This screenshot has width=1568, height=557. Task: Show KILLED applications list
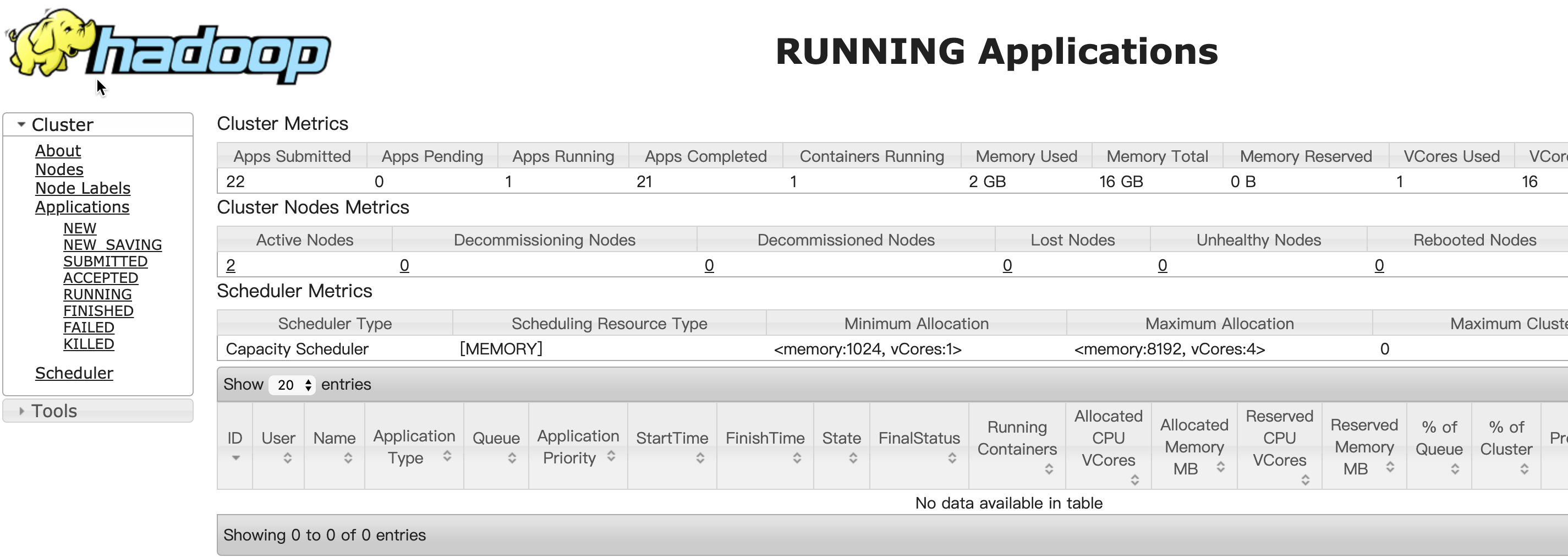click(x=88, y=344)
